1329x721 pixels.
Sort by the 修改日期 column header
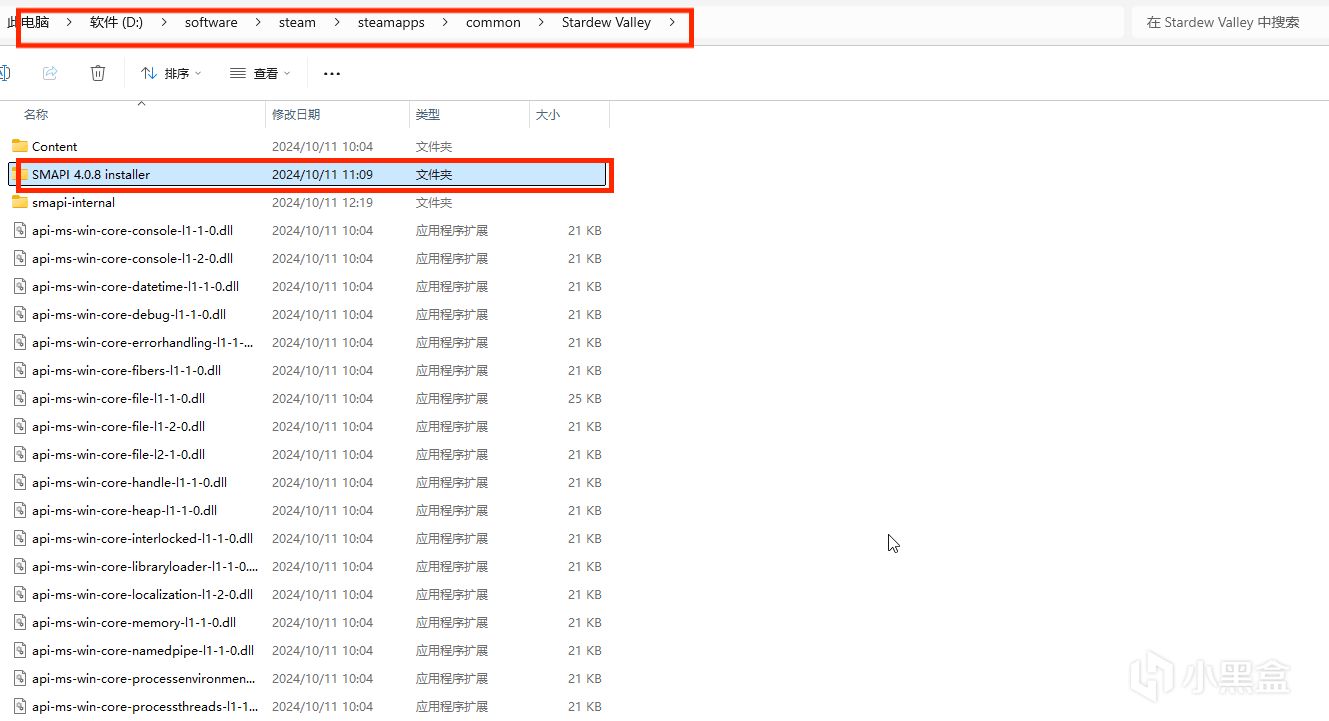296,115
